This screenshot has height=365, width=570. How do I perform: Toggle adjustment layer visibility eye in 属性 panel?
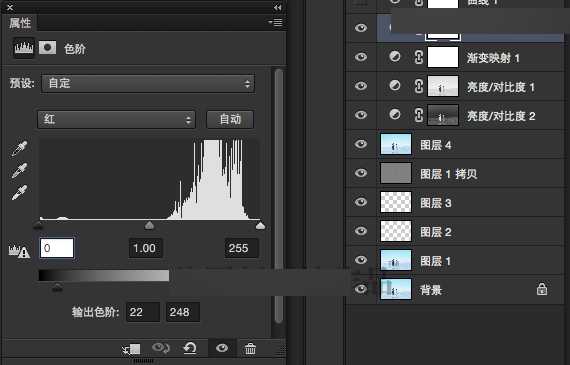coord(222,348)
